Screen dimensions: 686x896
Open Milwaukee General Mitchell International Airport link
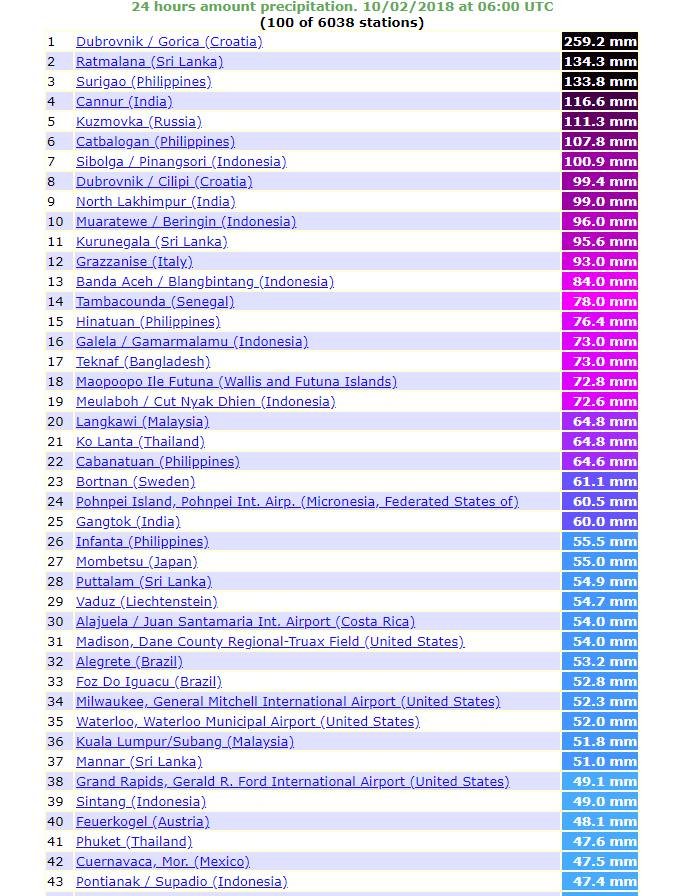[288, 702]
